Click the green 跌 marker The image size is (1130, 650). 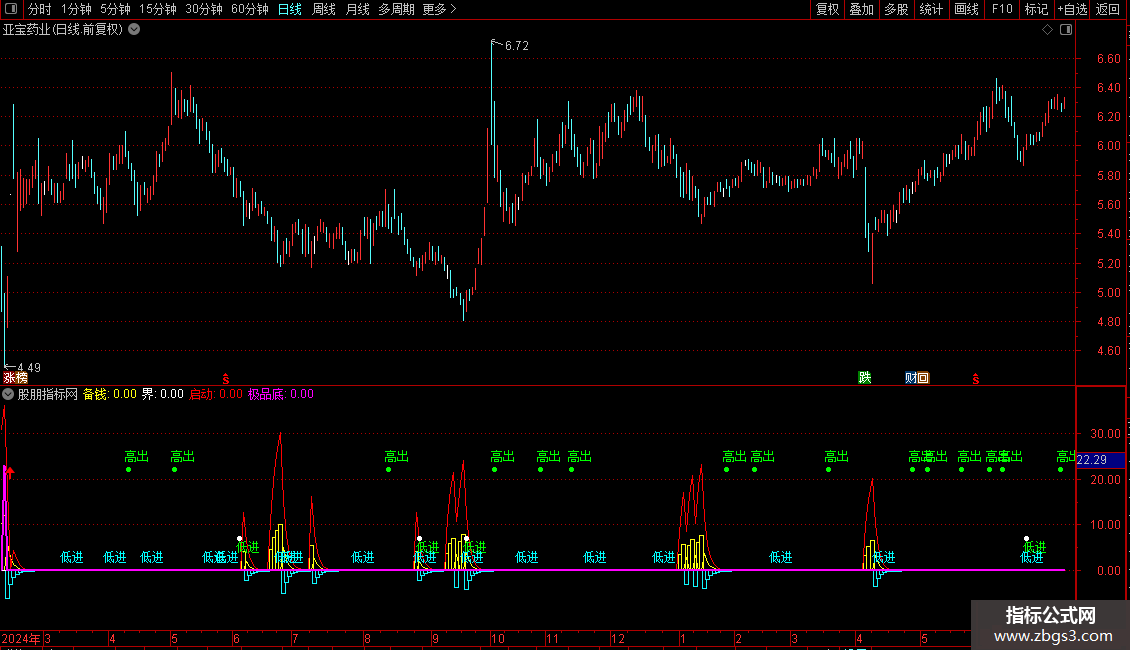[865, 378]
